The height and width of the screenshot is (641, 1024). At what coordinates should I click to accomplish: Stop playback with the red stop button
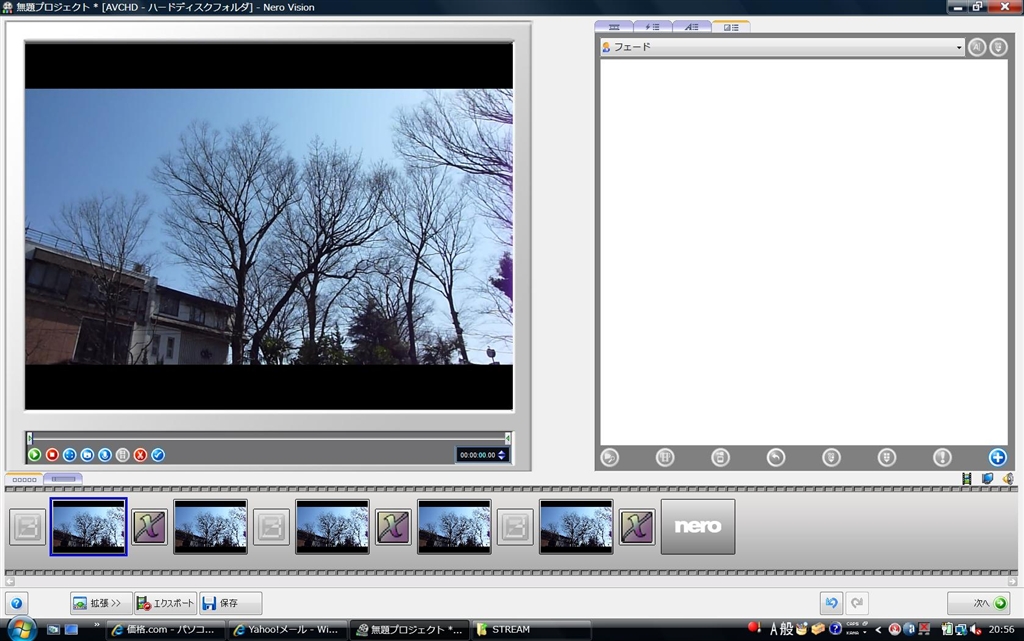point(52,455)
